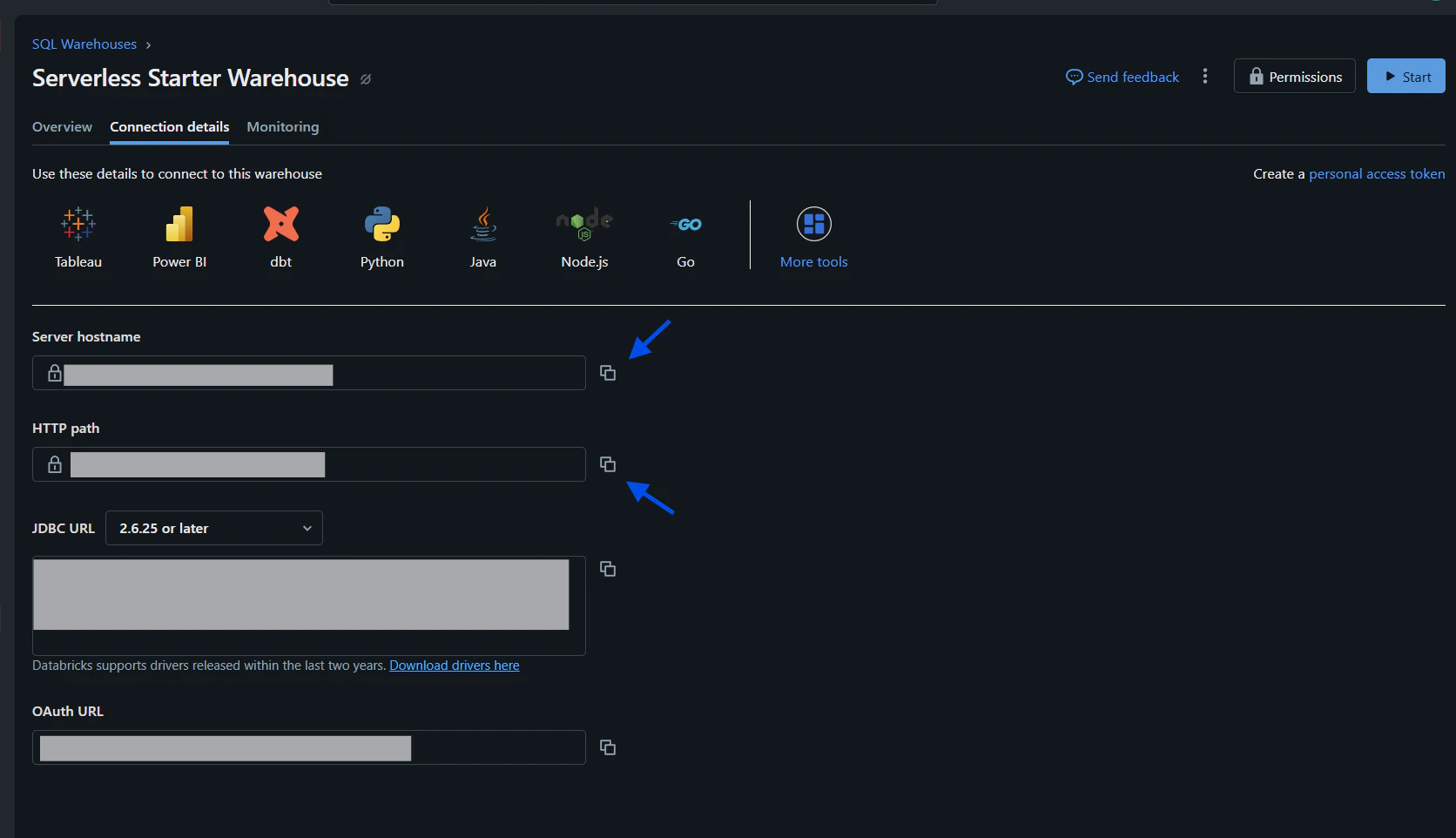Select the Connection details tab

pyautogui.click(x=170, y=127)
